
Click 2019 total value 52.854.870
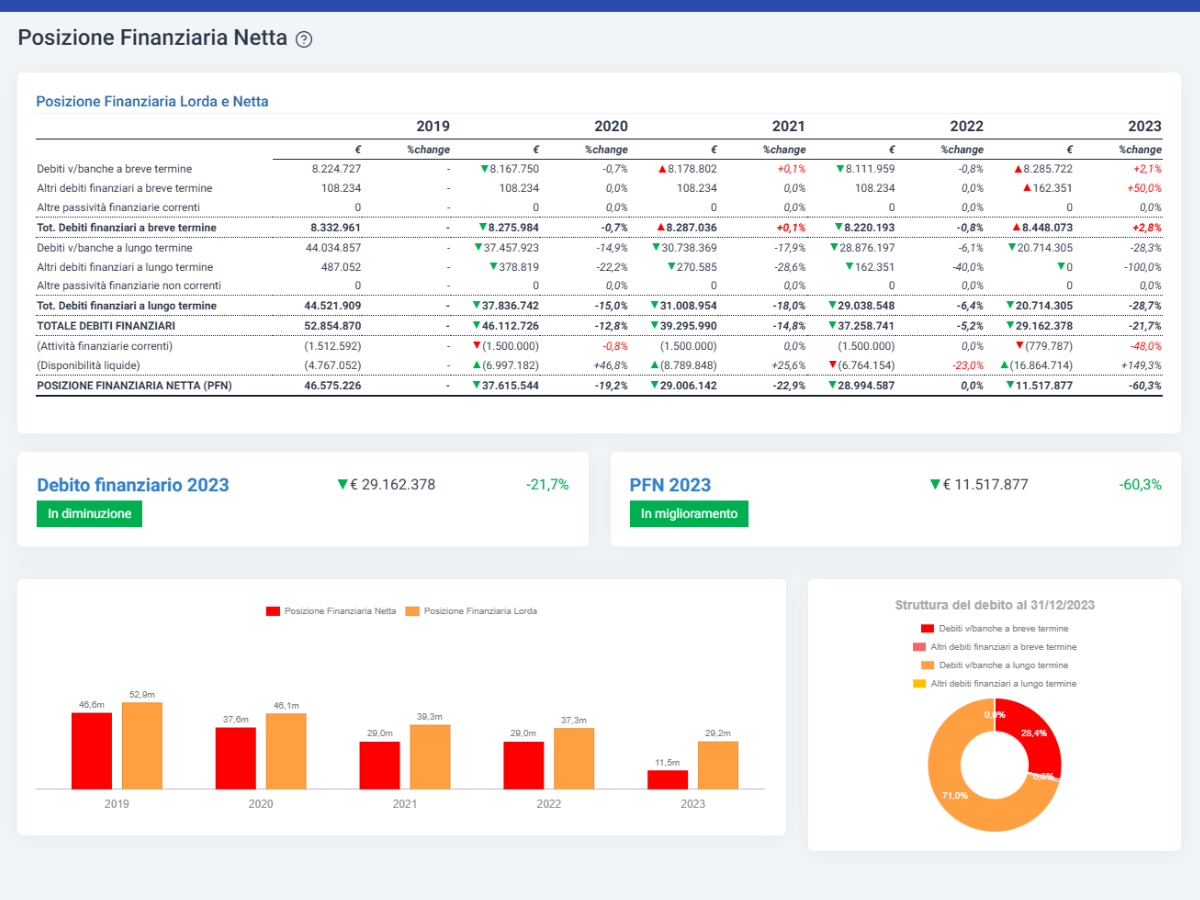click(332, 326)
